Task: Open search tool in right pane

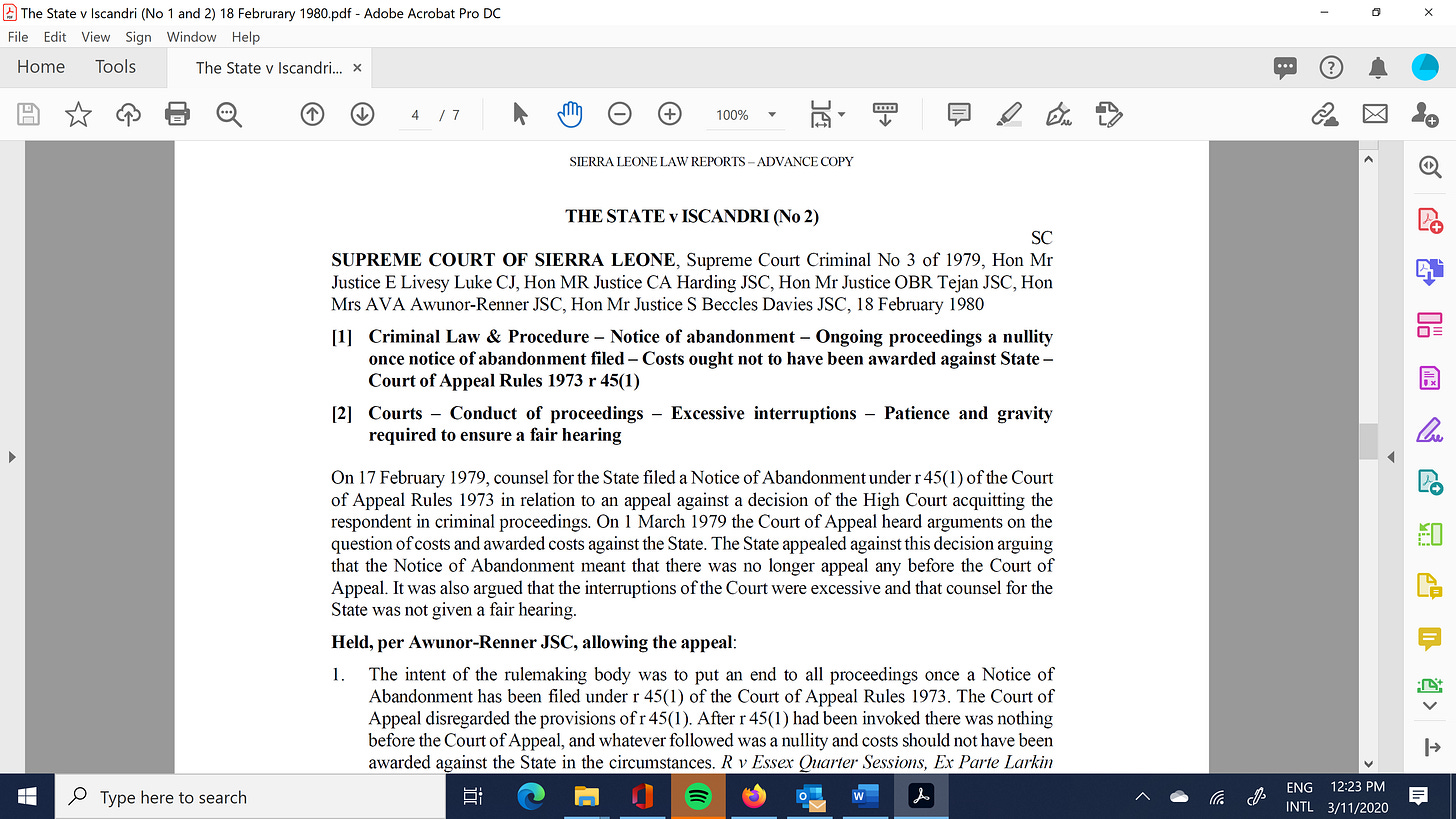Action: pyautogui.click(x=1430, y=168)
